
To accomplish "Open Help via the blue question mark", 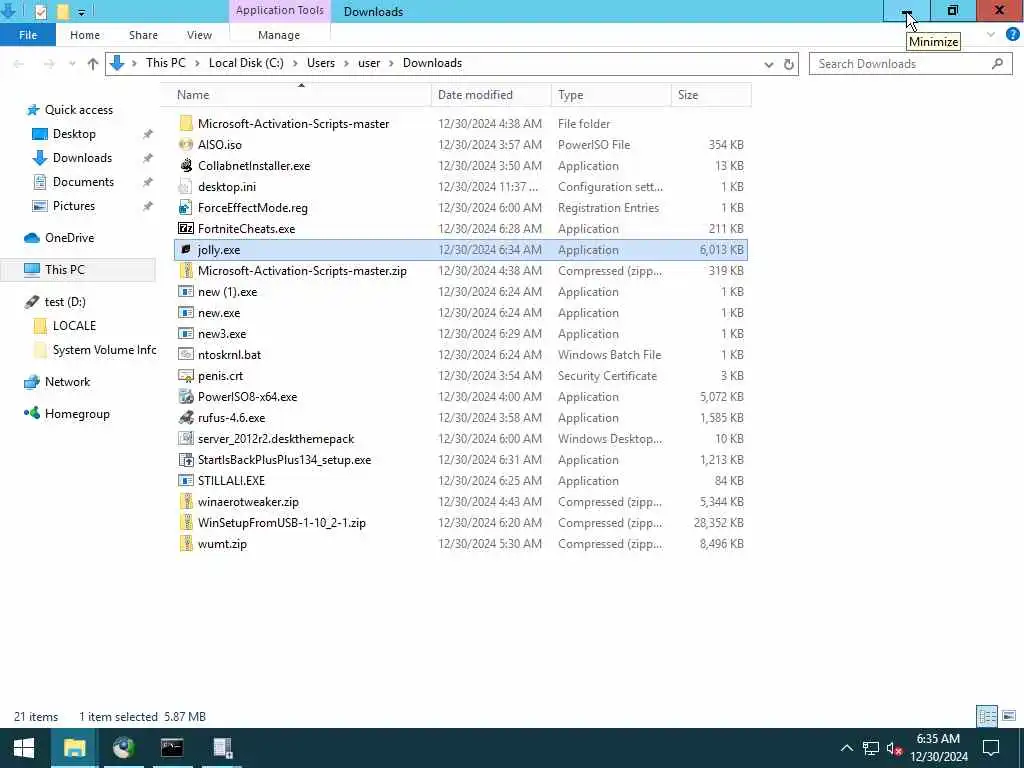I will [1012, 35].
